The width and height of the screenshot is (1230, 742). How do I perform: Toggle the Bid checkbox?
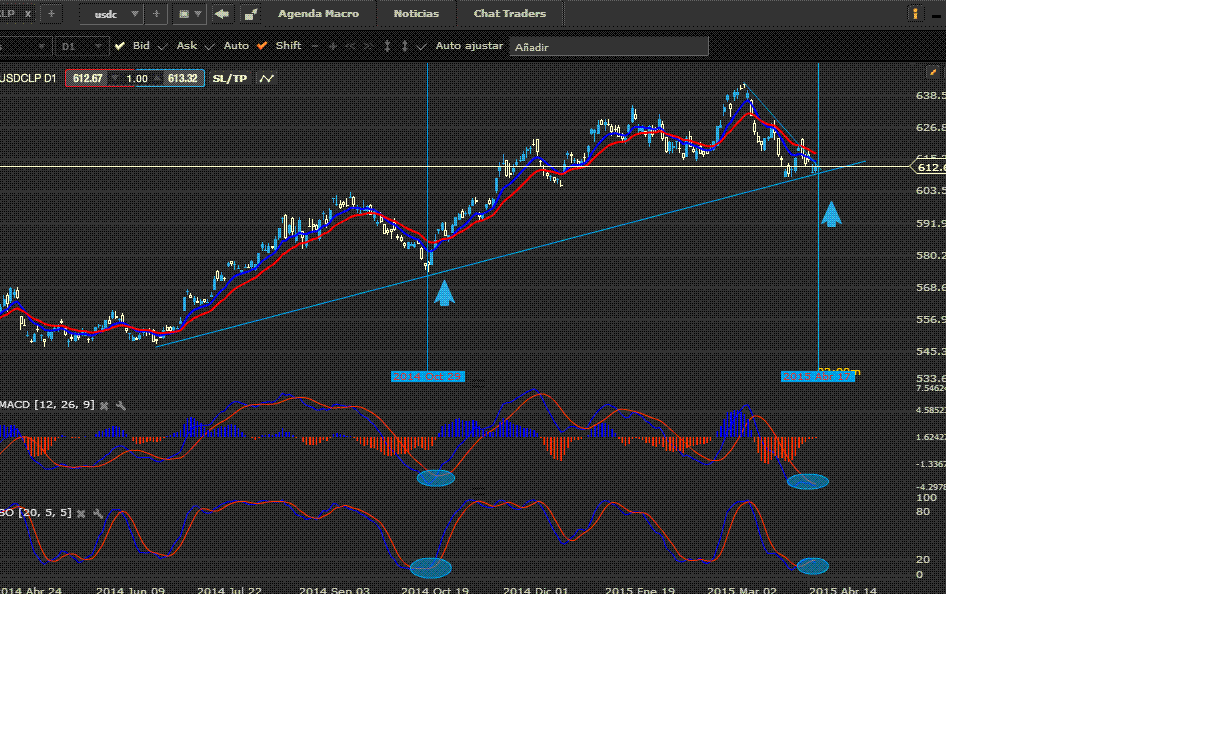(120, 46)
